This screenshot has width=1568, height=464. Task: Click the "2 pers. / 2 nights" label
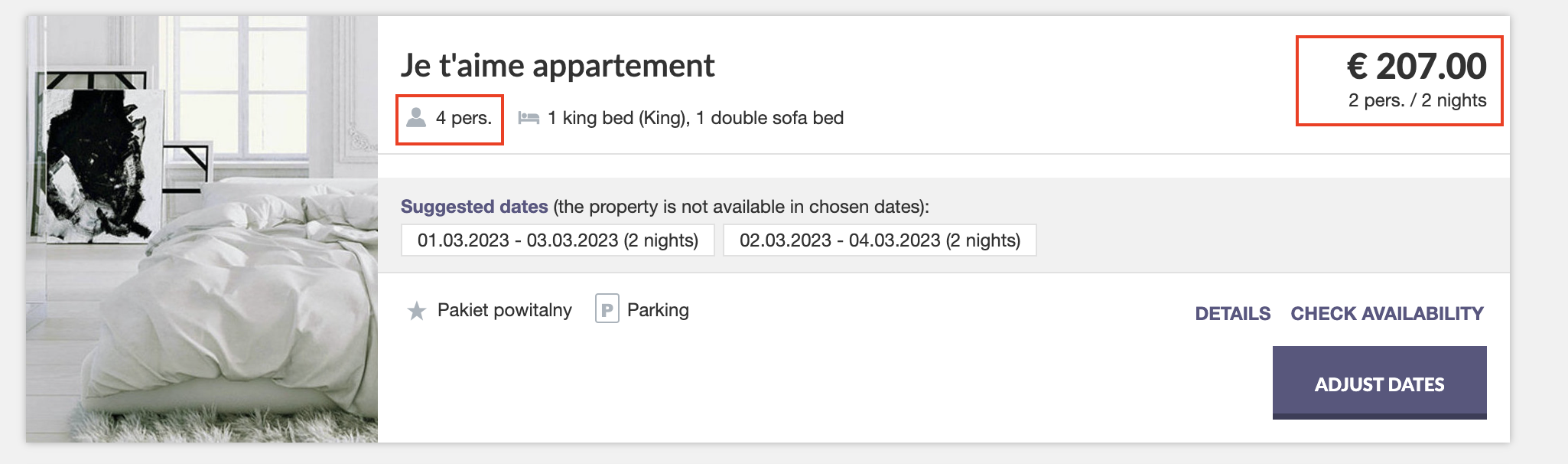point(1417,100)
